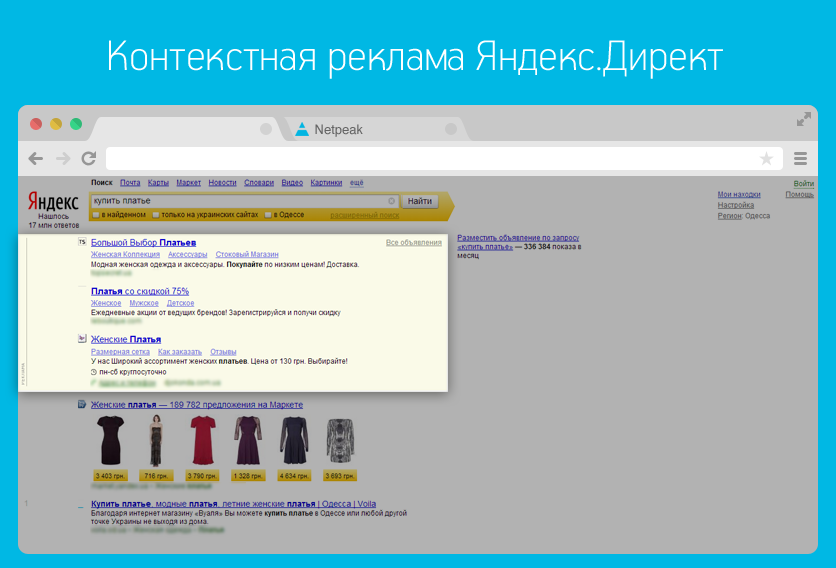This screenshot has height=568, width=836.
Task: Open Почта in the services menu
Action: [x=130, y=182]
